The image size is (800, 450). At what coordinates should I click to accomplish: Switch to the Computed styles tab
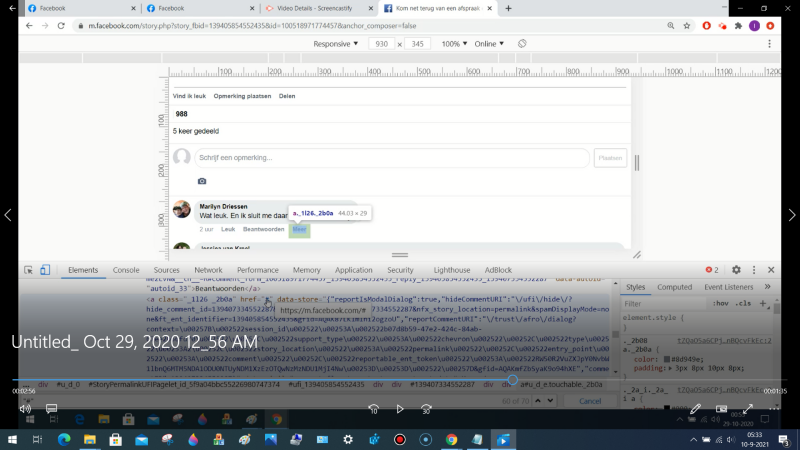674,287
